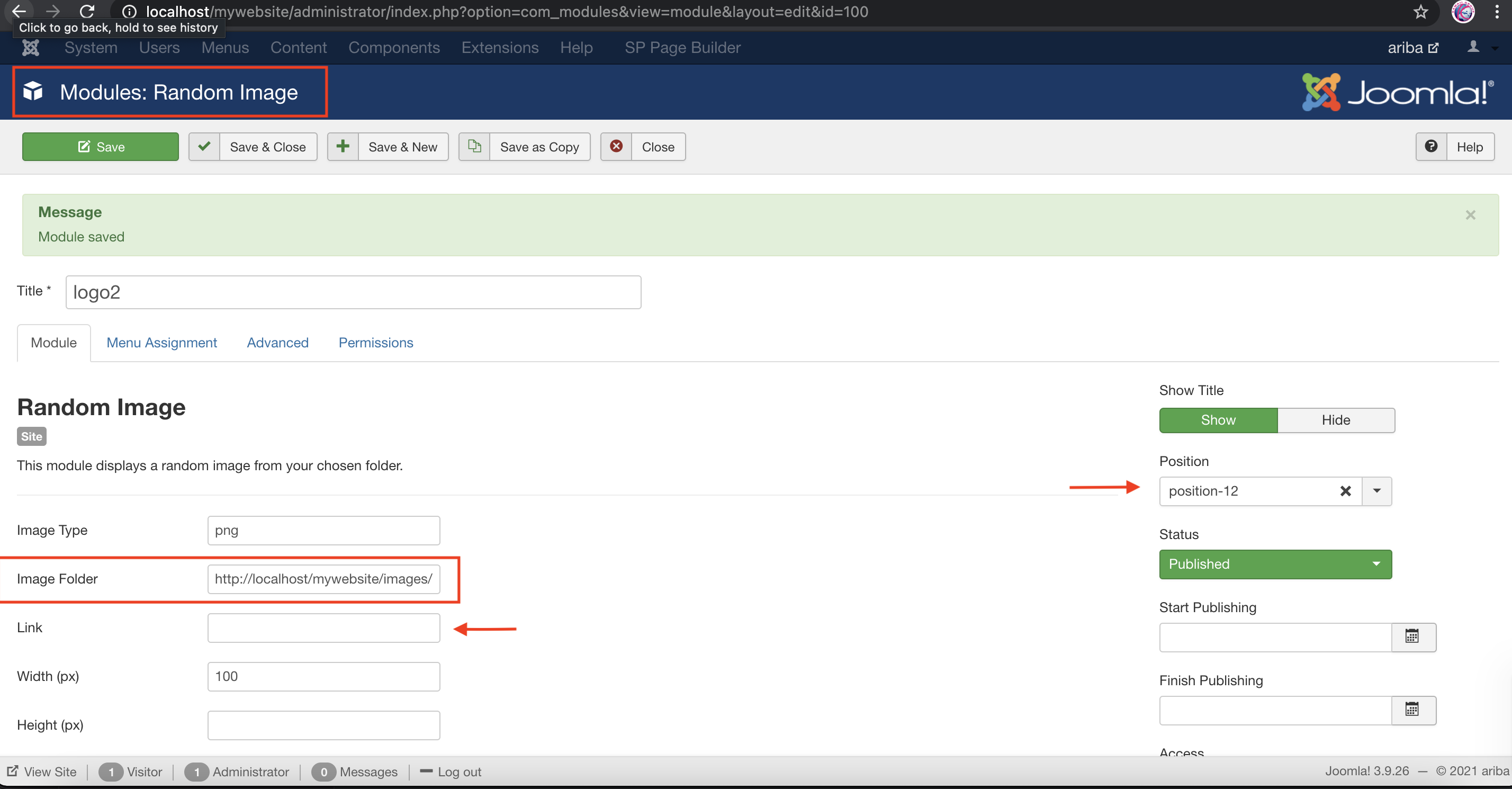Click the Finish Publishing calendar icon

1412,710
